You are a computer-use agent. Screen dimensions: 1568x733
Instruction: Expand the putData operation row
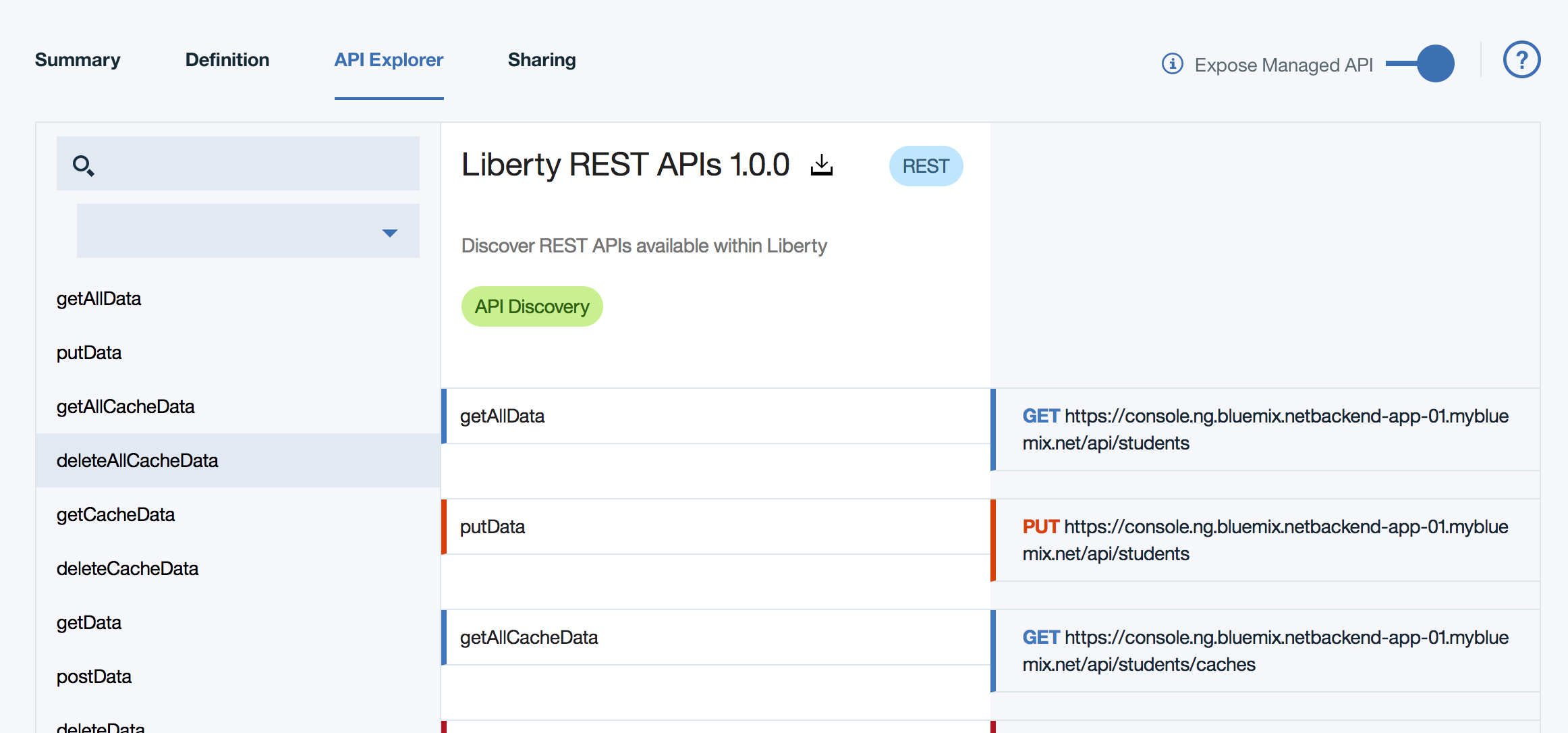pos(716,526)
